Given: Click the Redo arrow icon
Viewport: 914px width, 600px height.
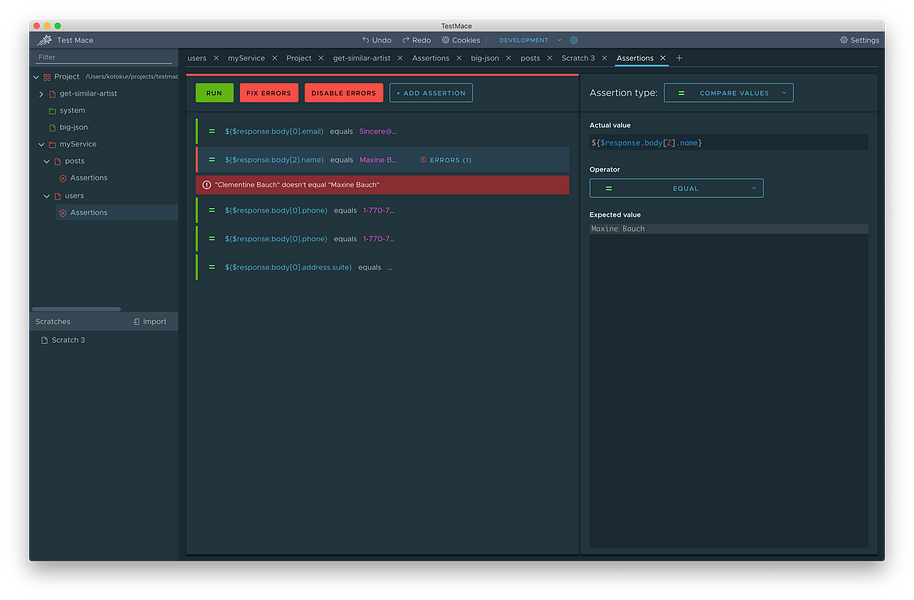Looking at the screenshot, I should (x=406, y=40).
